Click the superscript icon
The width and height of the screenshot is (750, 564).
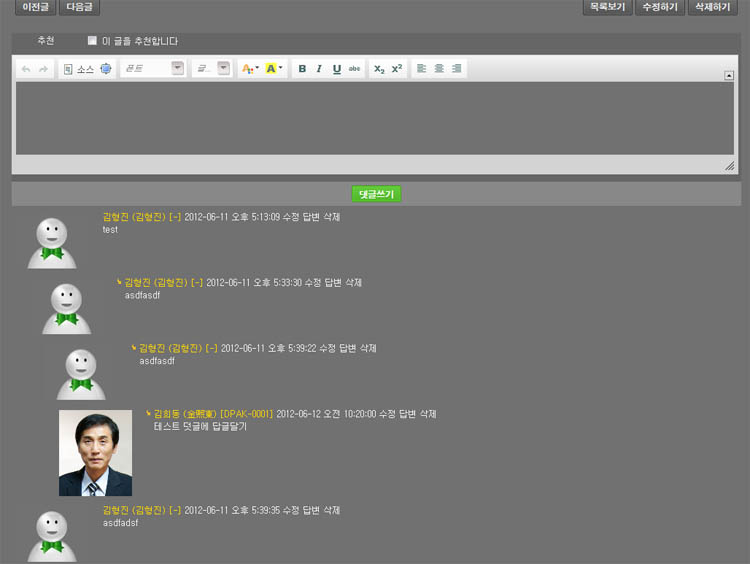pos(397,69)
